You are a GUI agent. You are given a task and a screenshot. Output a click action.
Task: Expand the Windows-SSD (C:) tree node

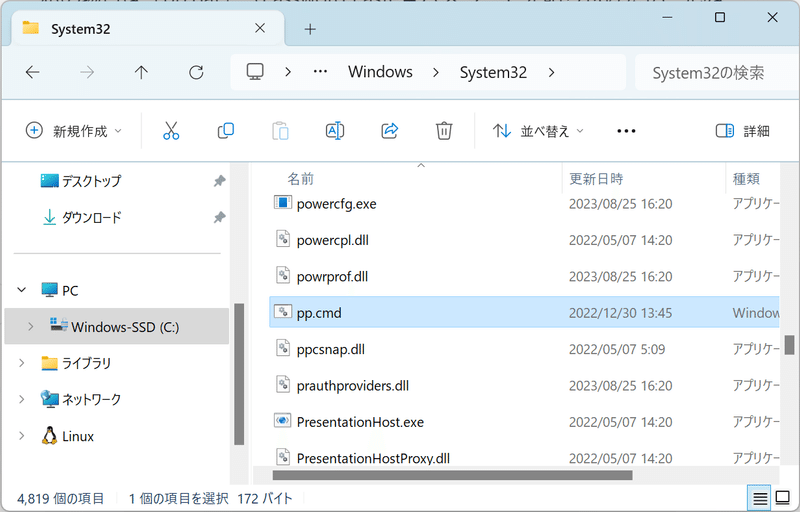pyautogui.click(x=31, y=326)
